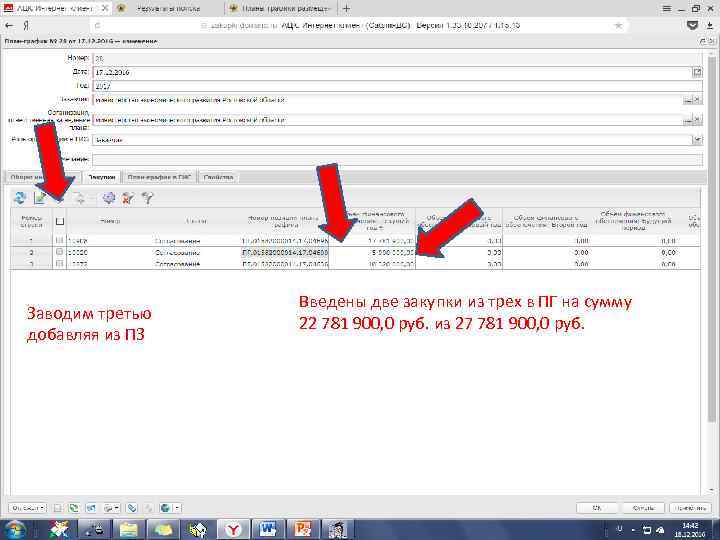Image resolution: width=720 pixels, height=540 pixels.
Task: Switch to the Свойства tab
Action: tap(219, 177)
